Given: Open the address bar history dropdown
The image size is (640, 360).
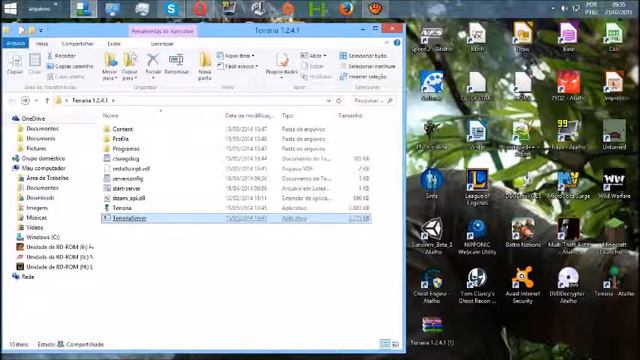Looking at the screenshot, I should [x=329, y=100].
